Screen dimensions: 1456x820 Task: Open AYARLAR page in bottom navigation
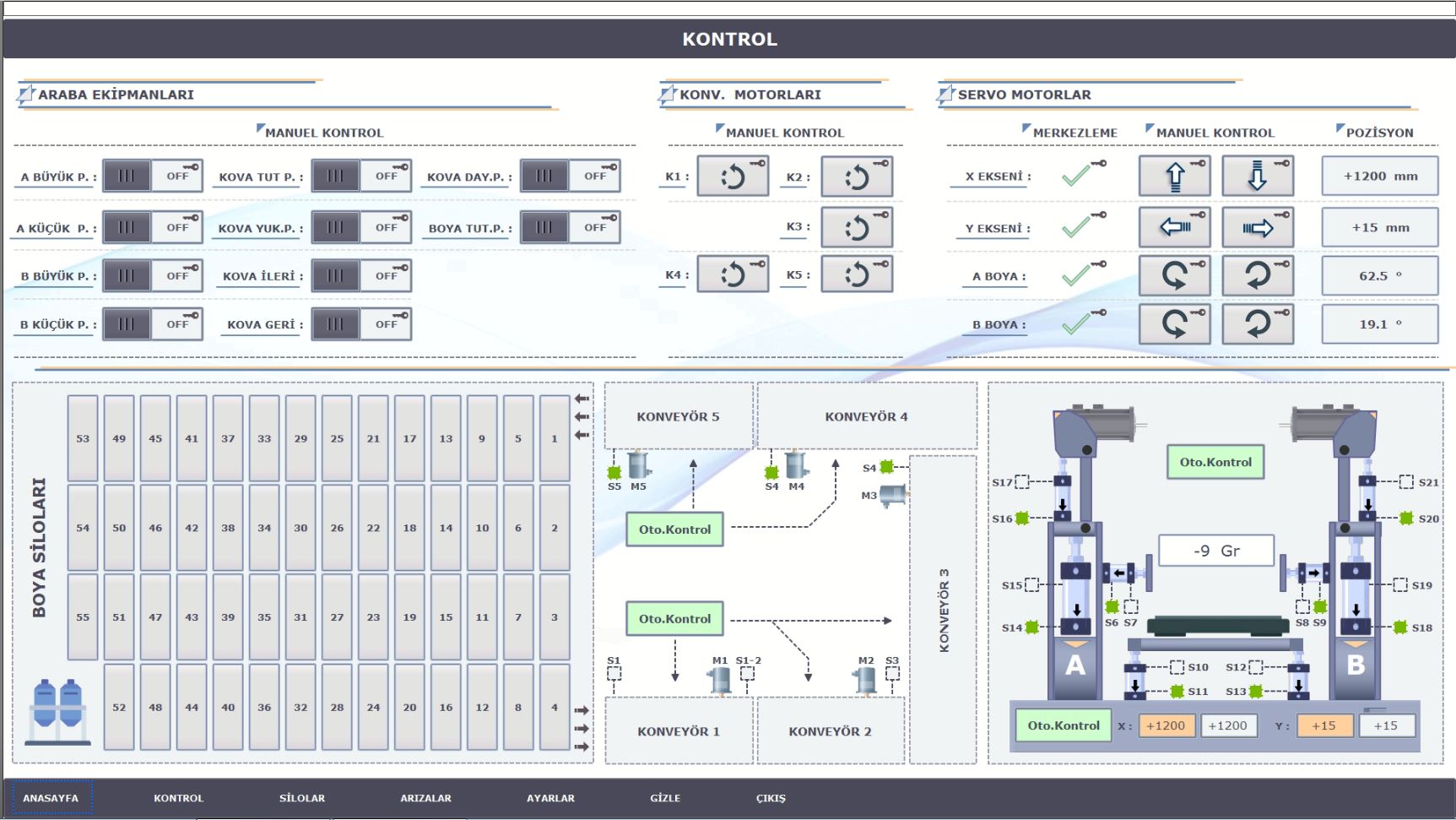(x=550, y=798)
